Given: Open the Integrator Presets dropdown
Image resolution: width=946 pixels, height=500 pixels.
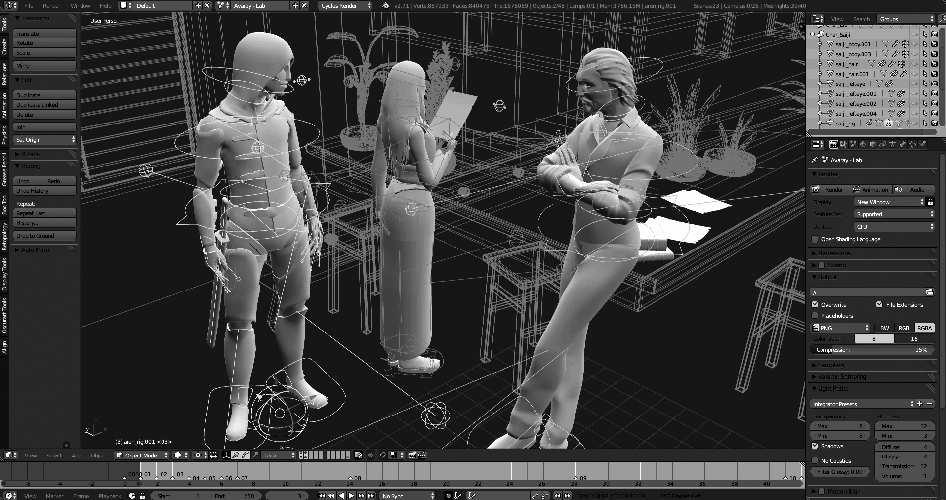Looking at the screenshot, I should 862,403.
